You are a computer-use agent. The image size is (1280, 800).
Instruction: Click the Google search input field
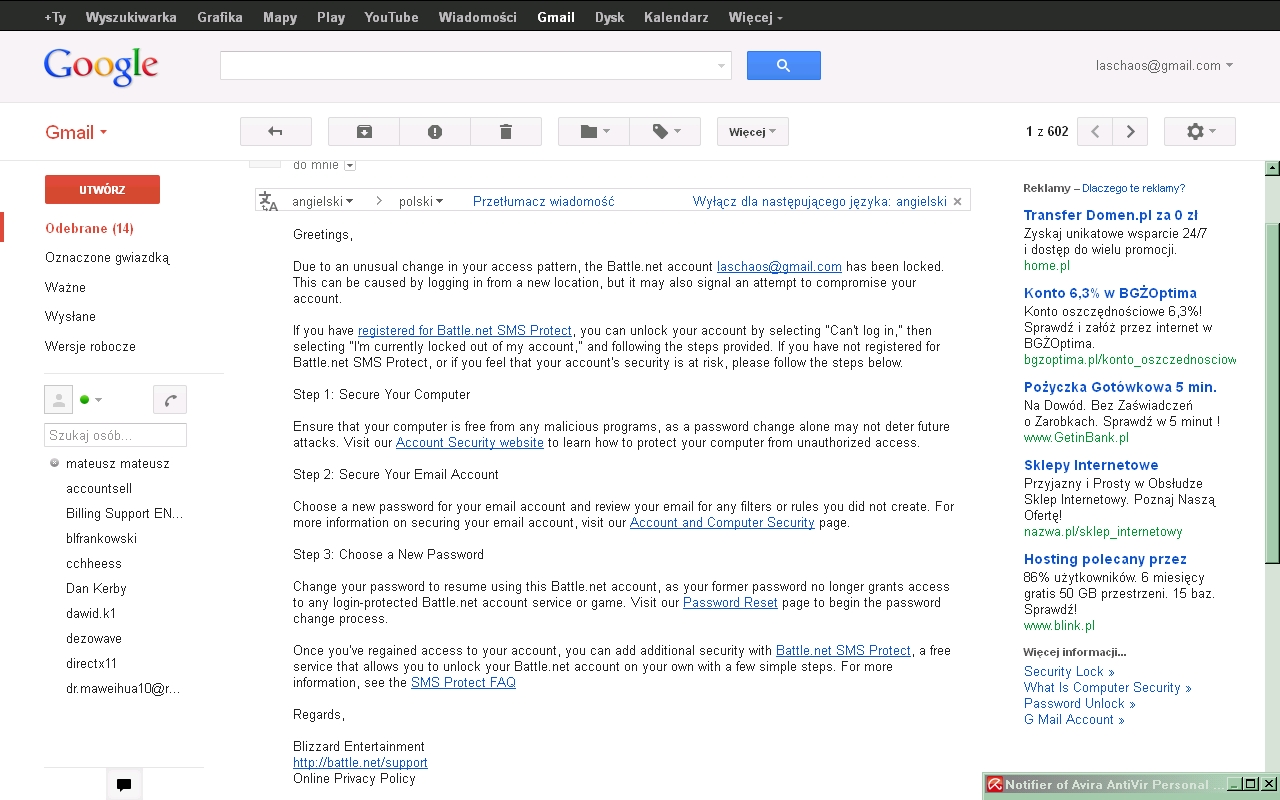pyautogui.click(x=467, y=66)
